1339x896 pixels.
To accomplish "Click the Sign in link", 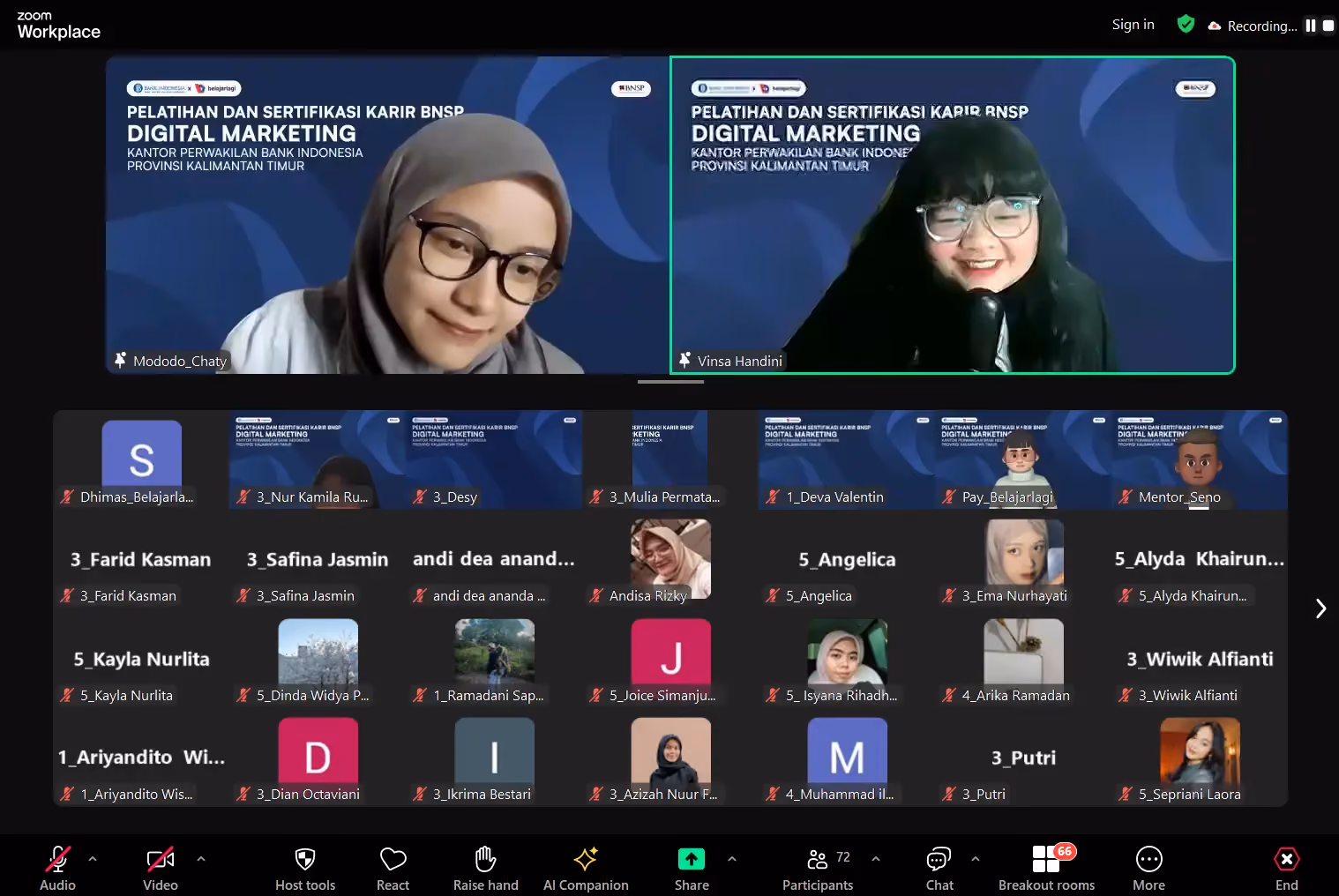I will 1133,25.
